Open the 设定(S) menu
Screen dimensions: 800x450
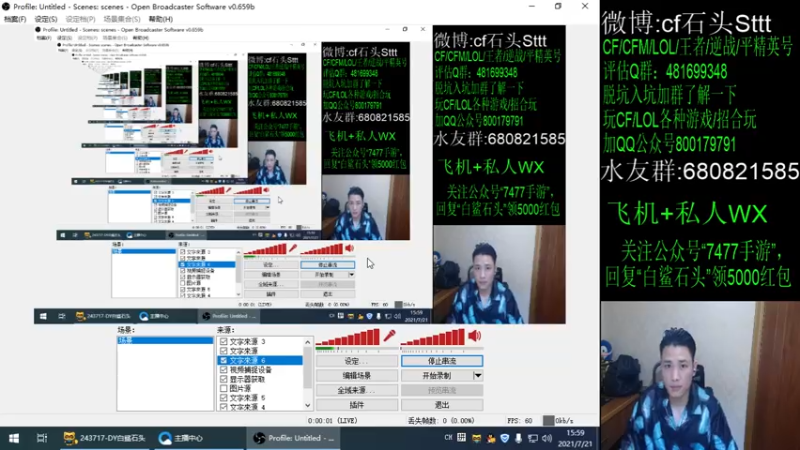(46, 19)
